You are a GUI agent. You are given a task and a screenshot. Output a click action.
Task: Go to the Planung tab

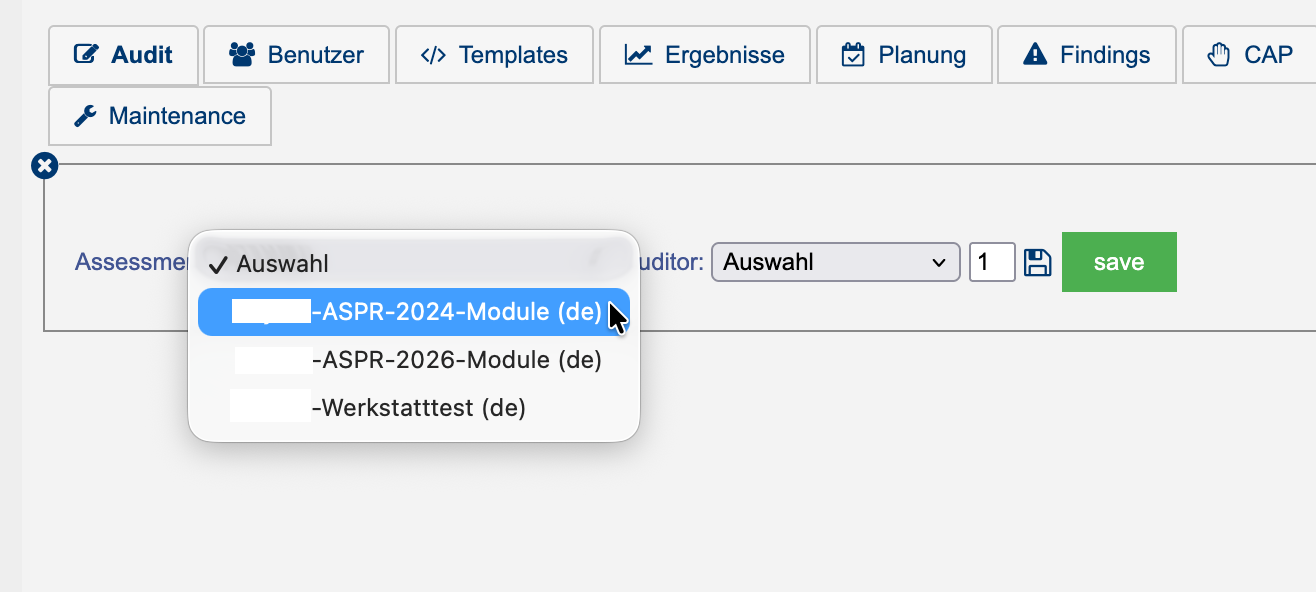(x=904, y=55)
